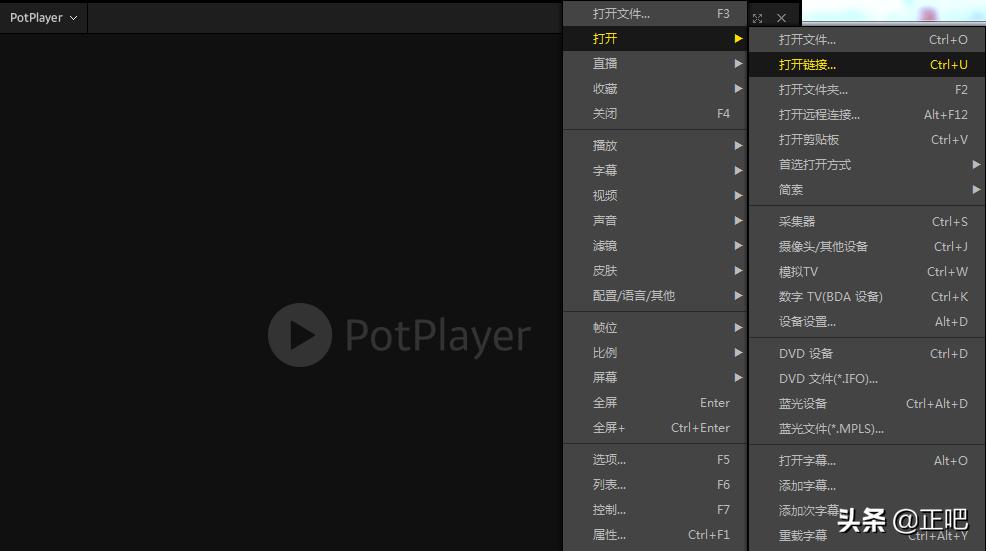Image resolution: width=986 pixels, height=551 pixels.
Task: Open 属性... Ctrl+F1 item
Action: pyautogui.click(x=655, y=535)
